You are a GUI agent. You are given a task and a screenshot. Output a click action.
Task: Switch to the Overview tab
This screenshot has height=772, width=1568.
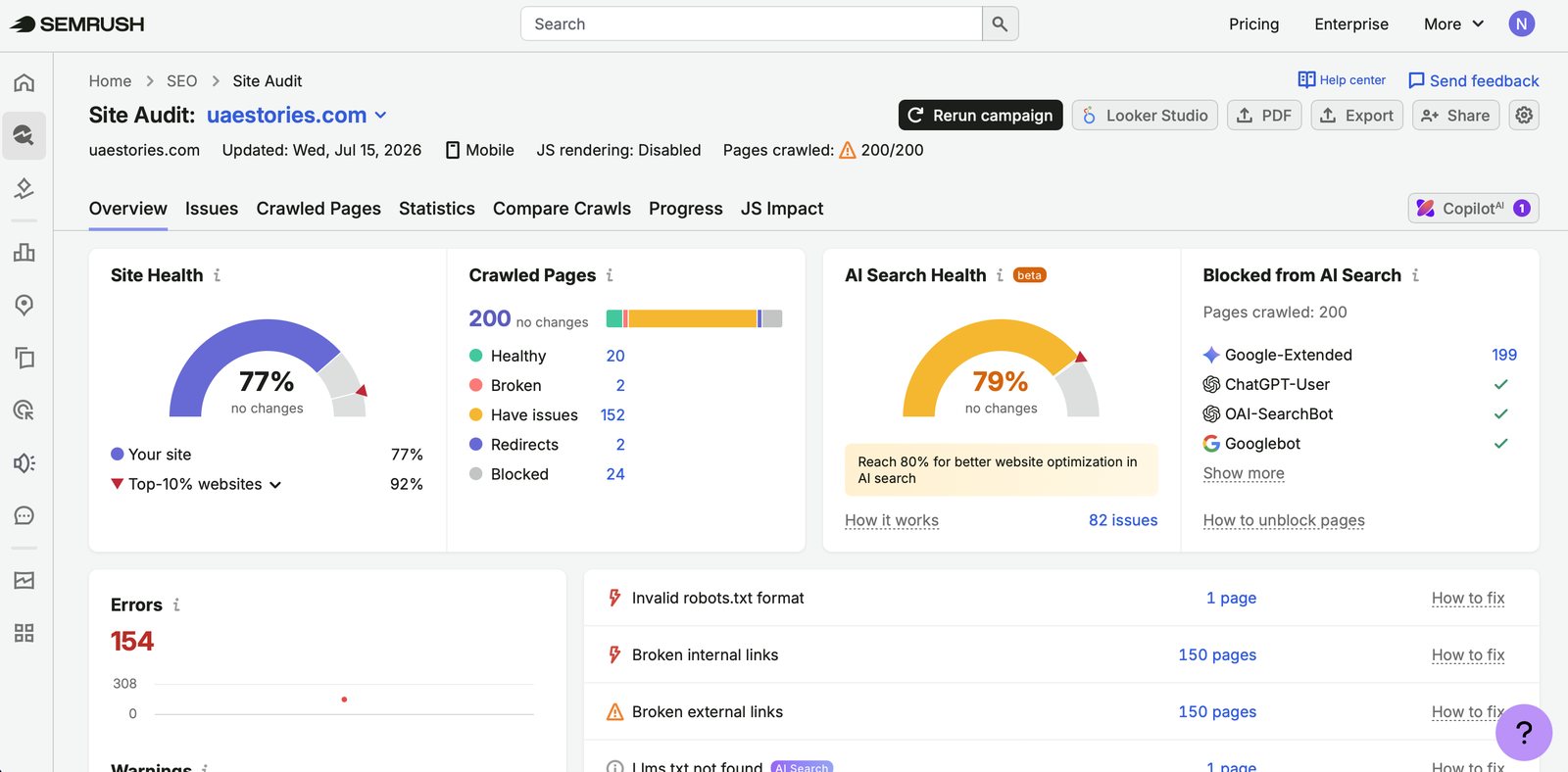coord(128,209)
